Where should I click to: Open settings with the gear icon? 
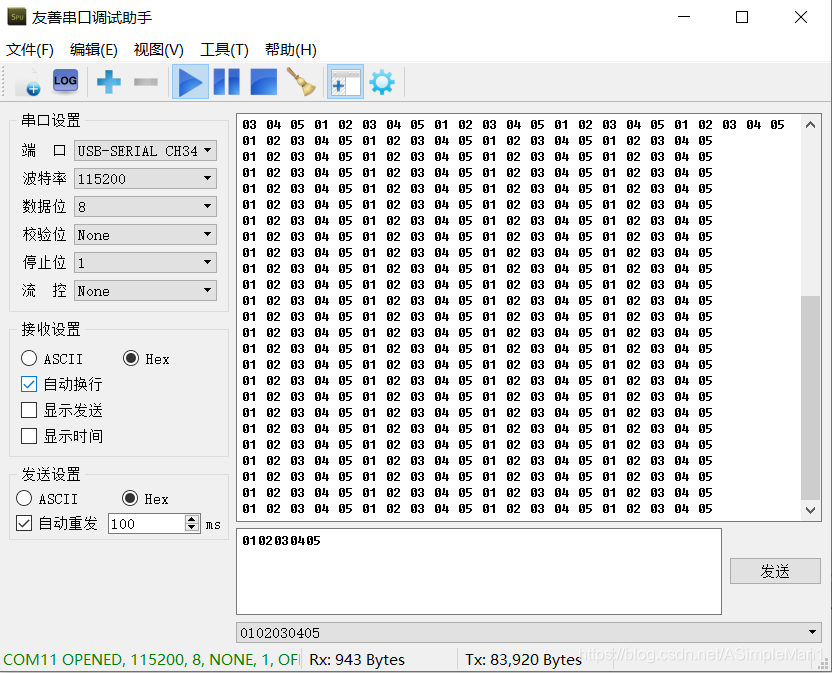pyautogui.click(x=382, y=82)
